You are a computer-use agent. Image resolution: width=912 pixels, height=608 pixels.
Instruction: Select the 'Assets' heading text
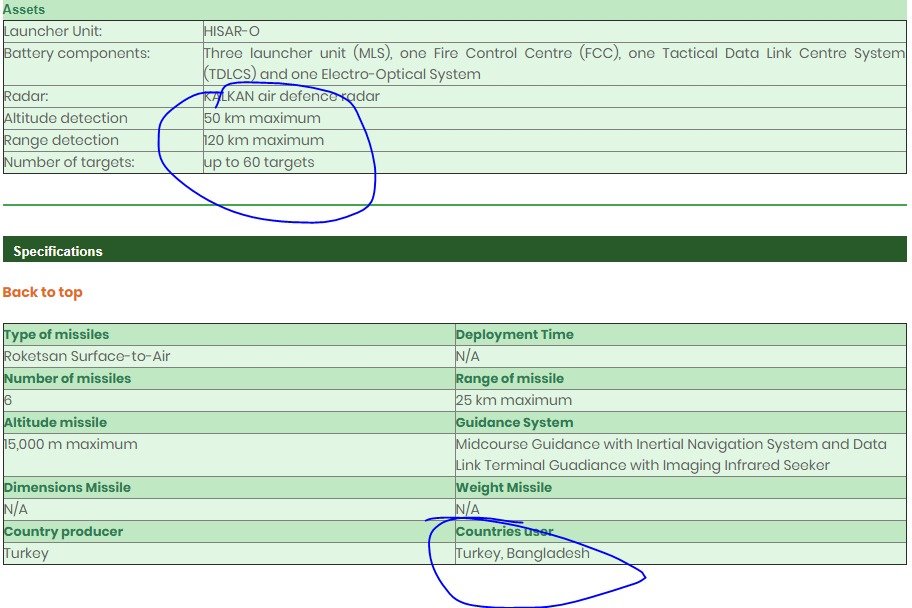click(x=24, y=9)
